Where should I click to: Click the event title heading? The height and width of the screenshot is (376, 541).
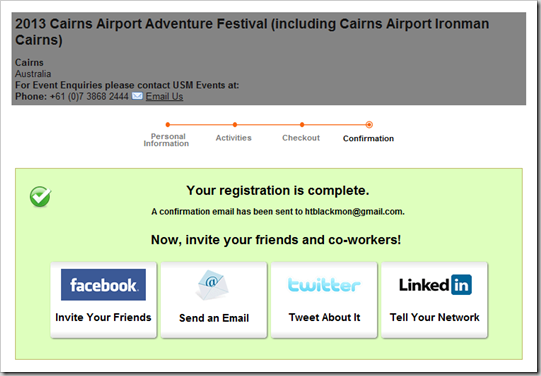252,32
